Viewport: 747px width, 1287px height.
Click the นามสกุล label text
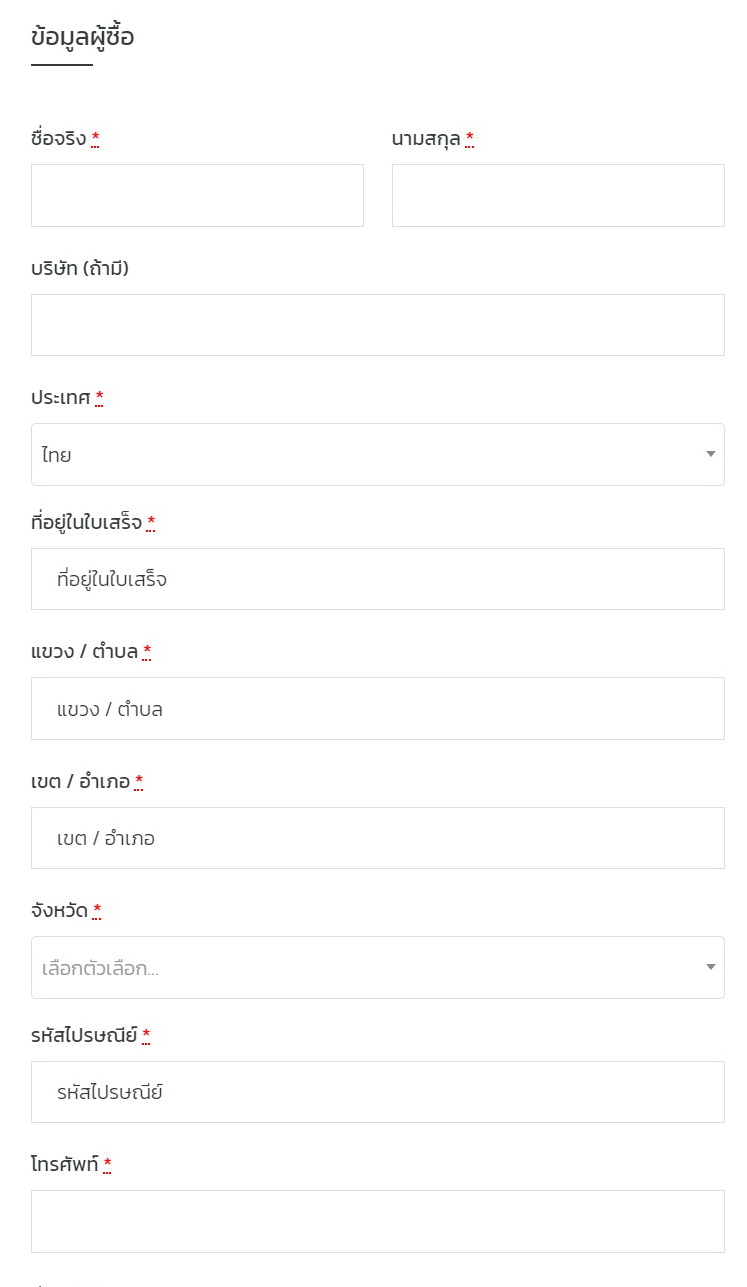tap(426, 139)
